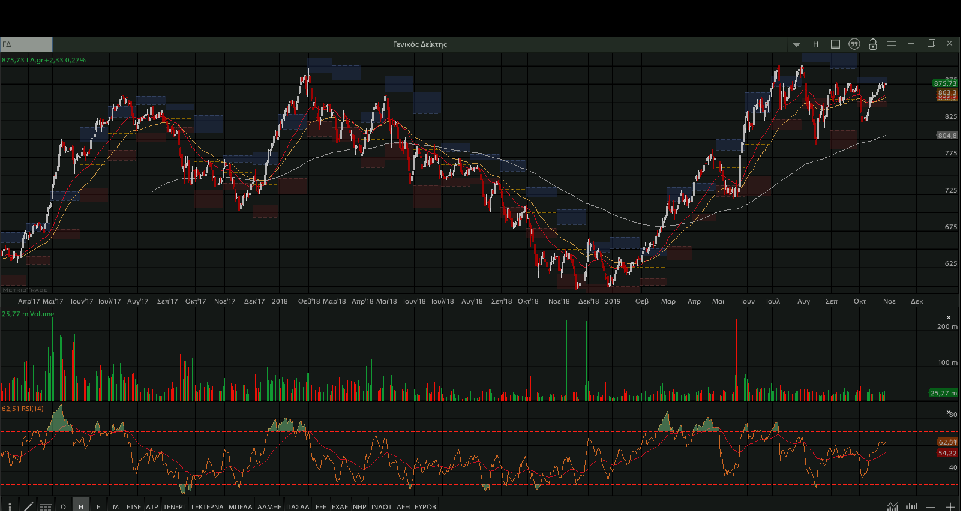Expand the dropdown arrow in title bar
961x511 pixels.
coord(797,44)
